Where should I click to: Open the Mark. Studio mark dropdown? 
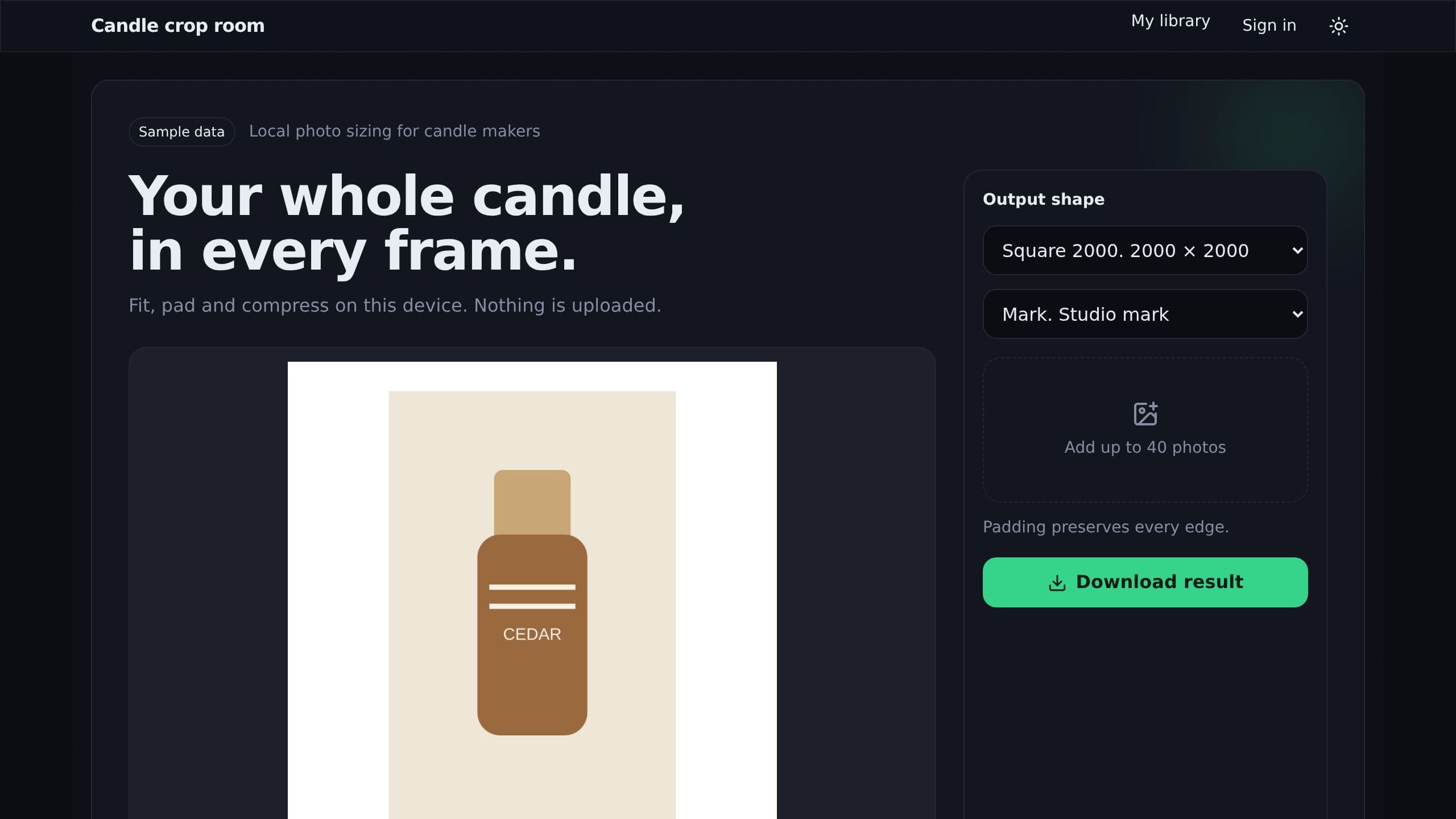(1145, 314)
